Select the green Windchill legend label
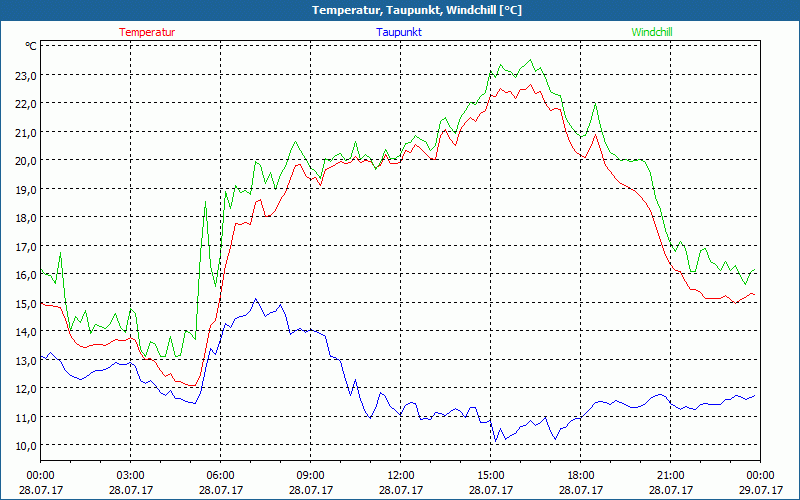Image resolution: width=800 pixels, height=500 pixels. click(652, 32)
